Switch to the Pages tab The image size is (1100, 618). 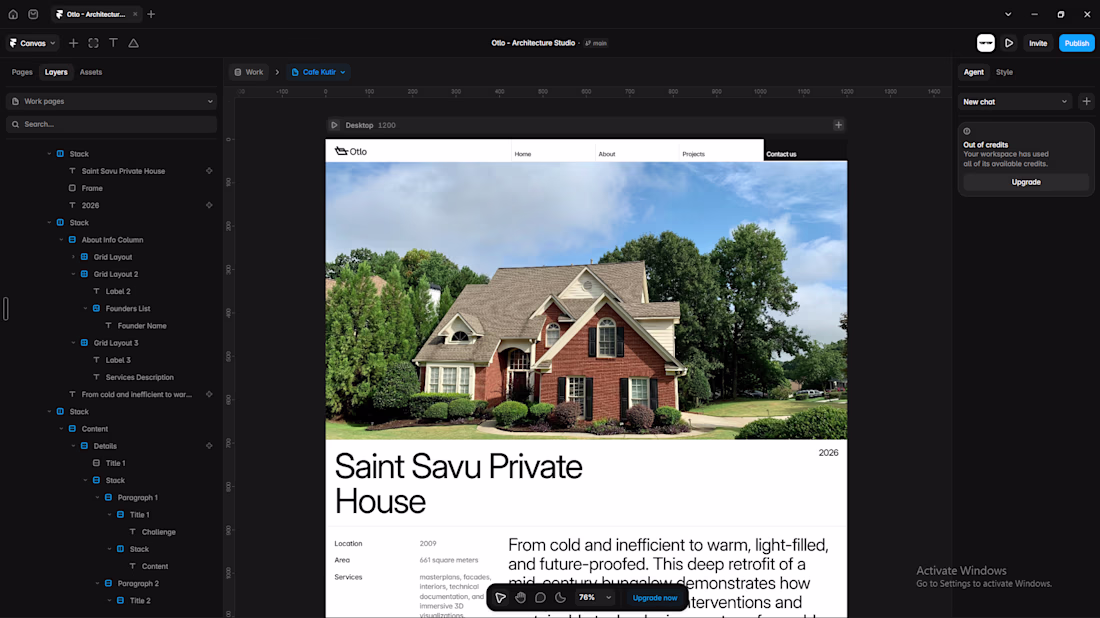pos(22,72)
